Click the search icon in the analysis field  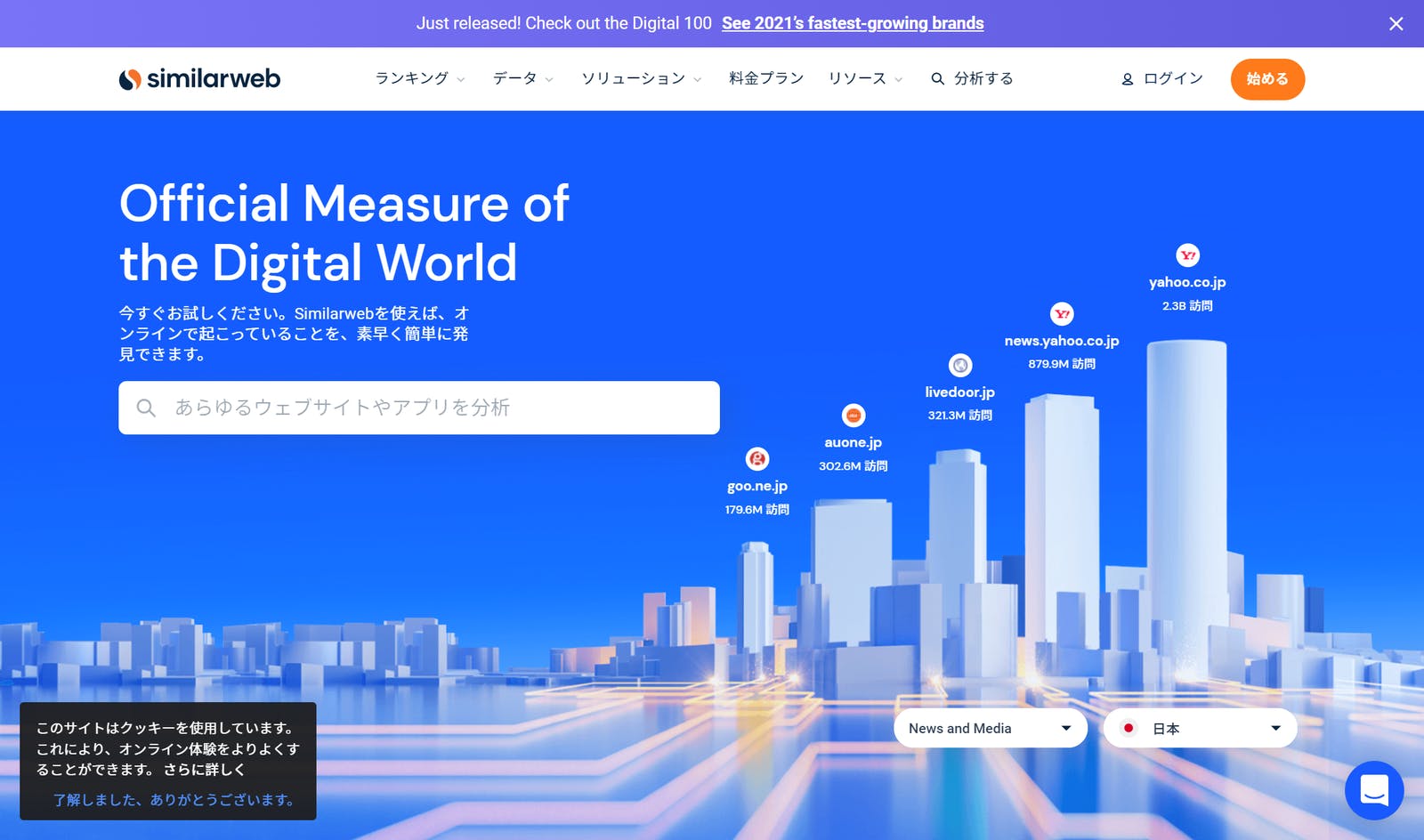tap(146, 408)
